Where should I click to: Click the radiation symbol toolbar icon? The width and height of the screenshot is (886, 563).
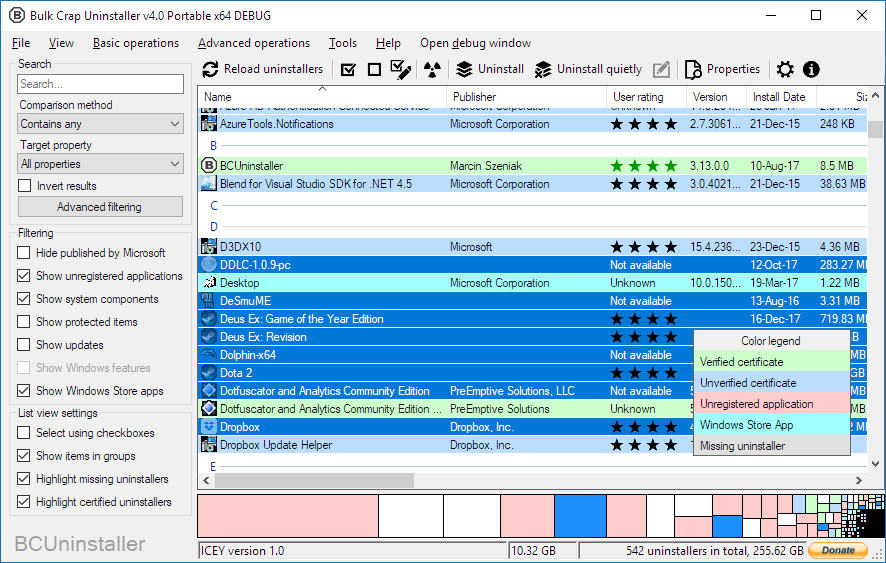point(431,69)
